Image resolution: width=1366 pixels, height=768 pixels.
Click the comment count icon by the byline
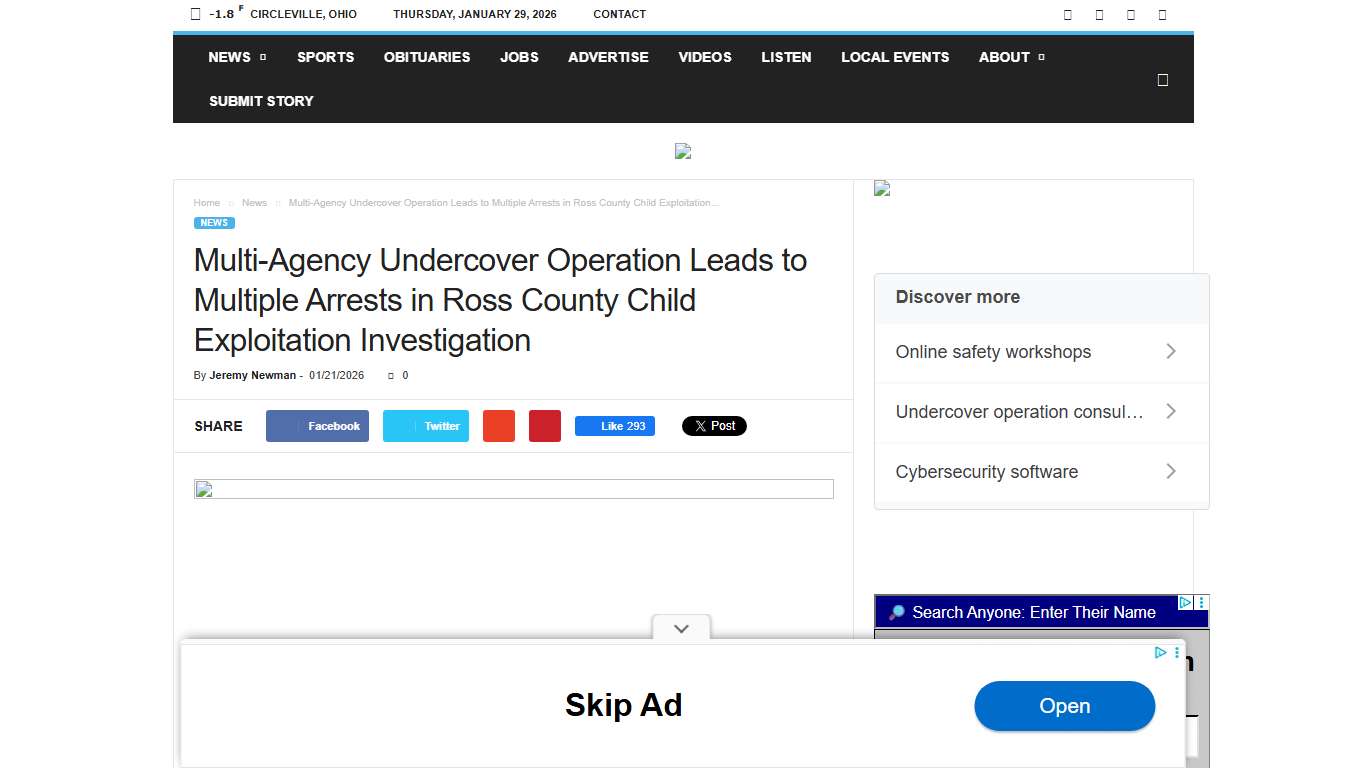pos(391,375)
